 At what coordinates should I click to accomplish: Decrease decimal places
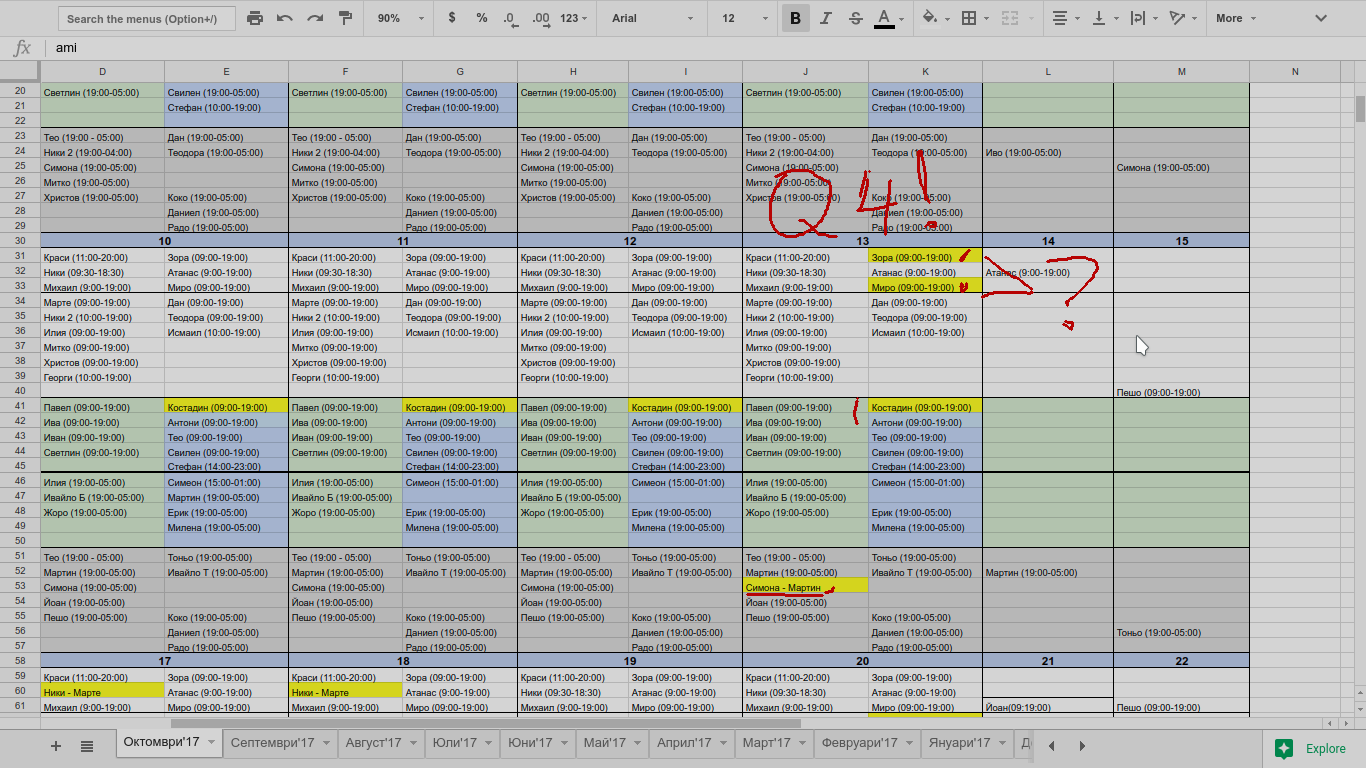pos(511,18)
